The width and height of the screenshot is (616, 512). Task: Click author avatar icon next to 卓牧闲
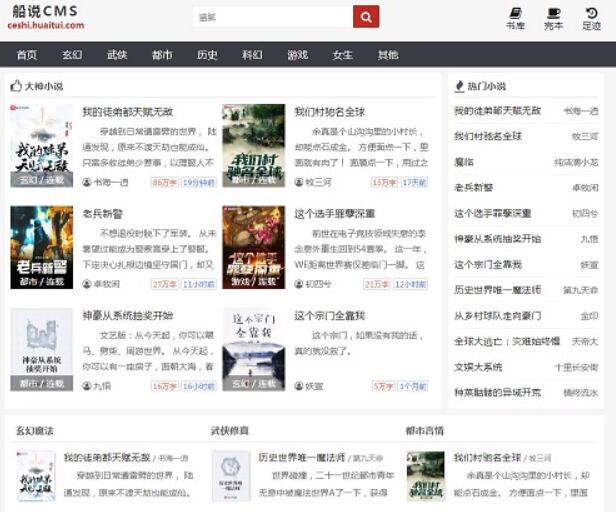(x=87, y=284)
